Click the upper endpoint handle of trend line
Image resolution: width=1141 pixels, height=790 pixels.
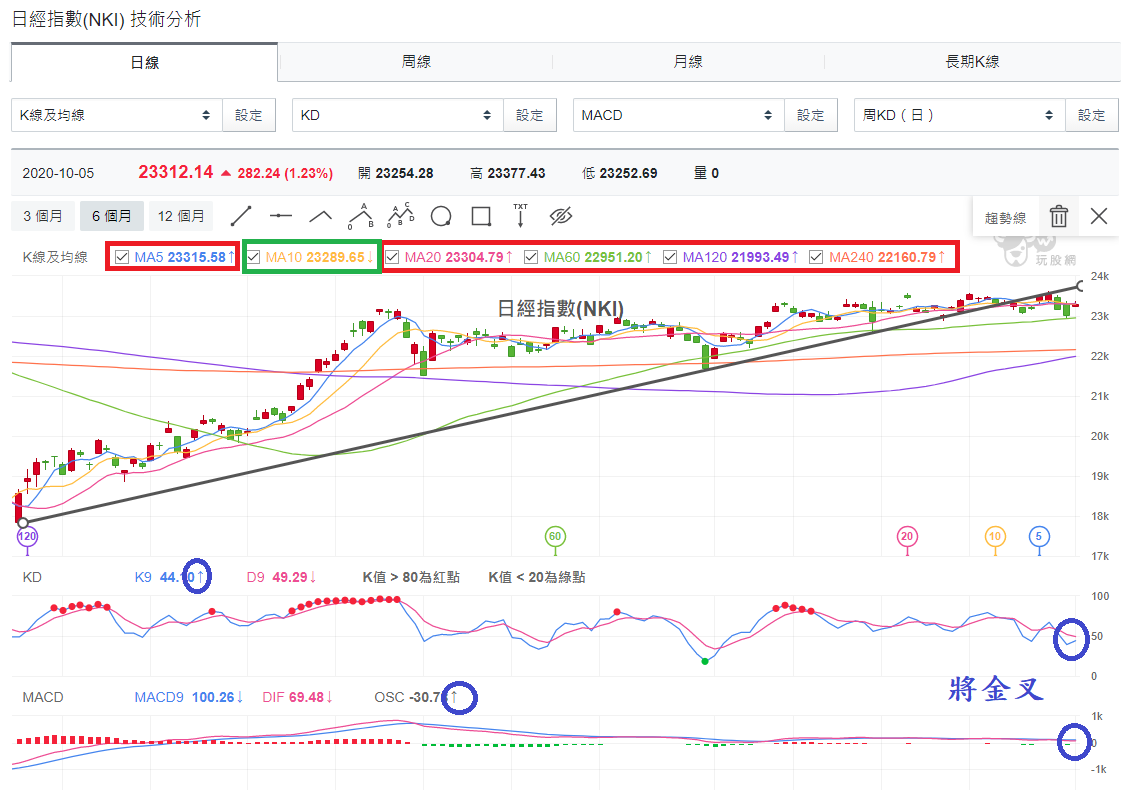[1081, 285]
